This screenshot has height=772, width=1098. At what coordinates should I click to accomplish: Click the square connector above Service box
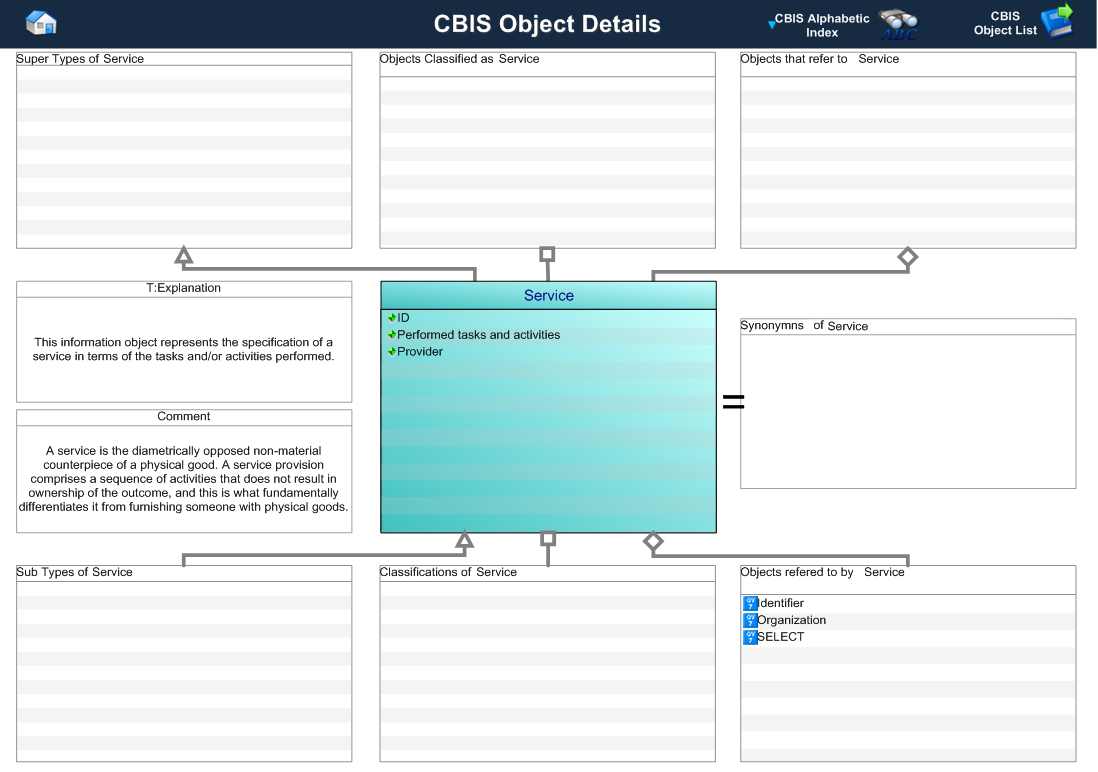[x=547, y=254]
